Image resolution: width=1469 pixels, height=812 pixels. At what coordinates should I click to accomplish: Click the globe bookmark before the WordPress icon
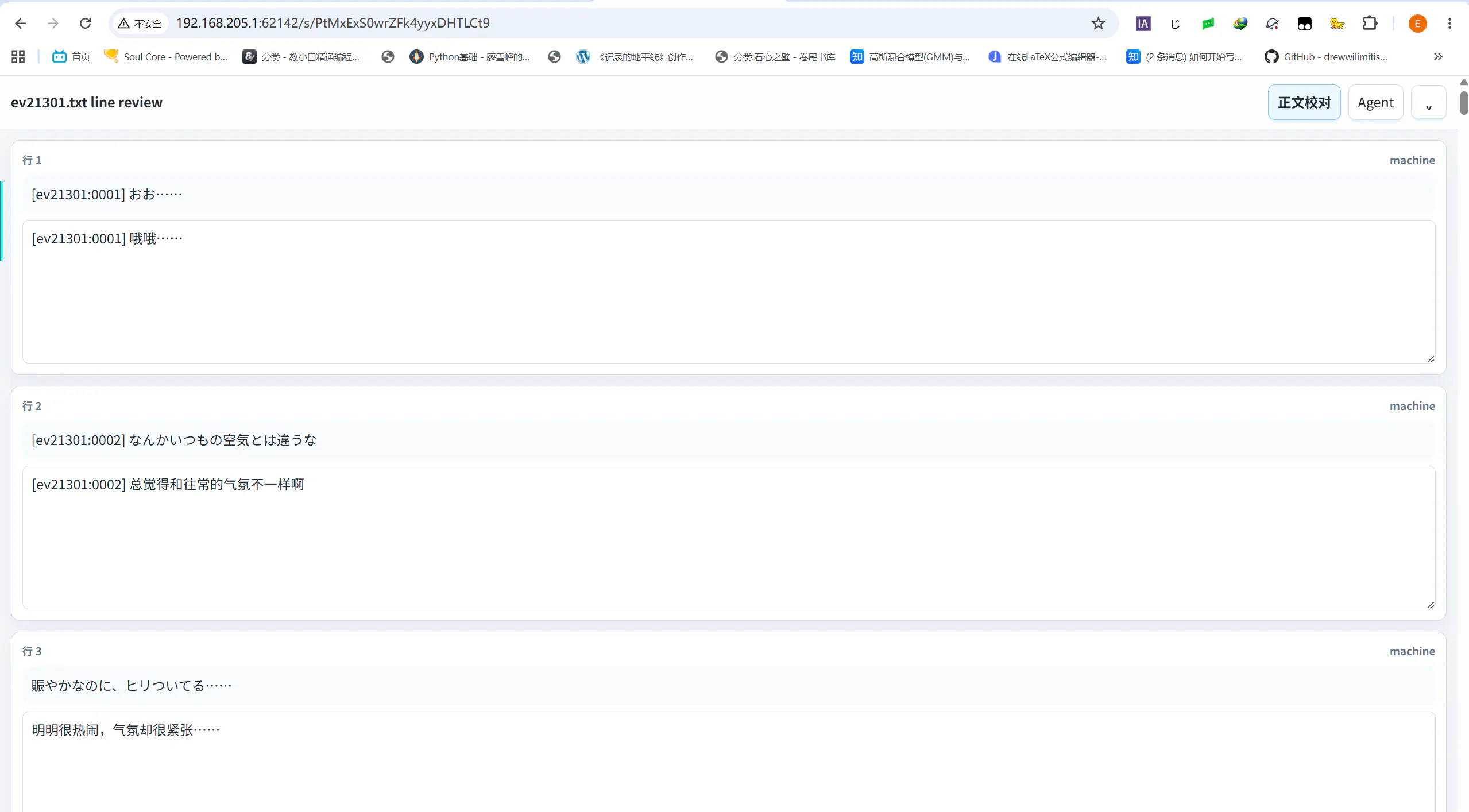[x=554, y=56]
